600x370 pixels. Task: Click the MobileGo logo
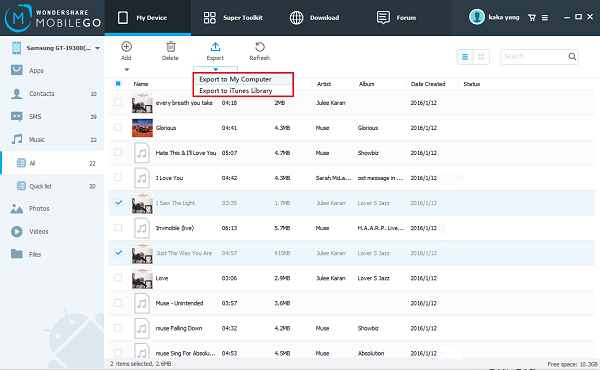(x=53, y=18)
